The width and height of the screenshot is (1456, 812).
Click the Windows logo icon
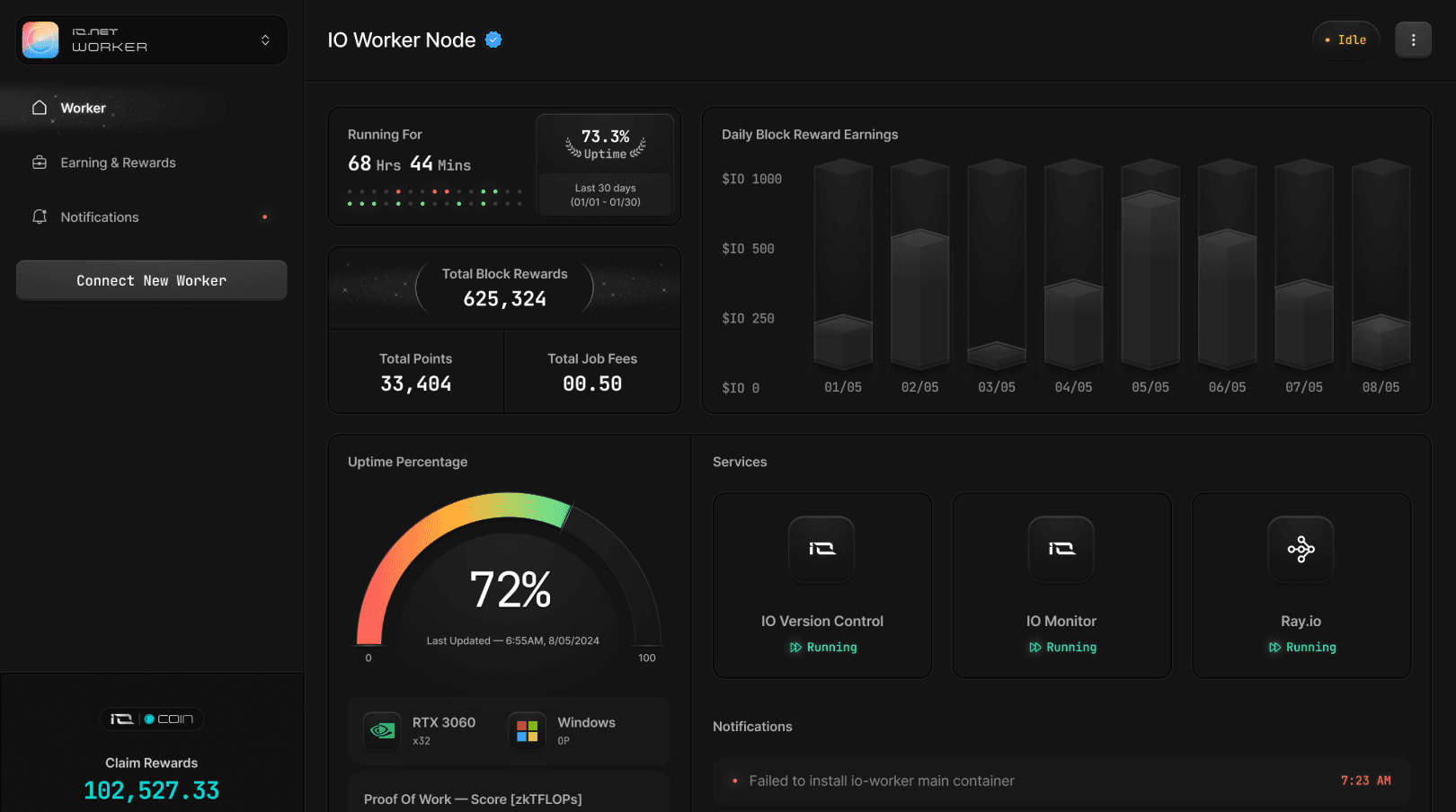click(x=528, y=730)
